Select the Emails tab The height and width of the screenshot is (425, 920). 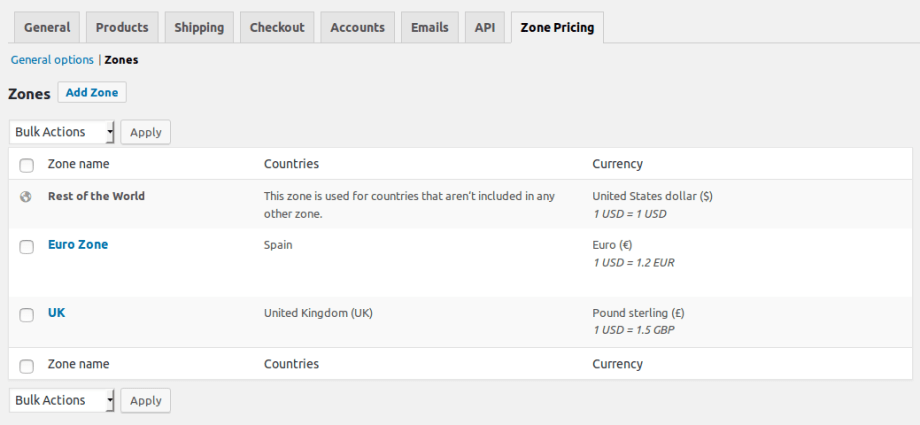pyautogui.click(x=429, y=28)
